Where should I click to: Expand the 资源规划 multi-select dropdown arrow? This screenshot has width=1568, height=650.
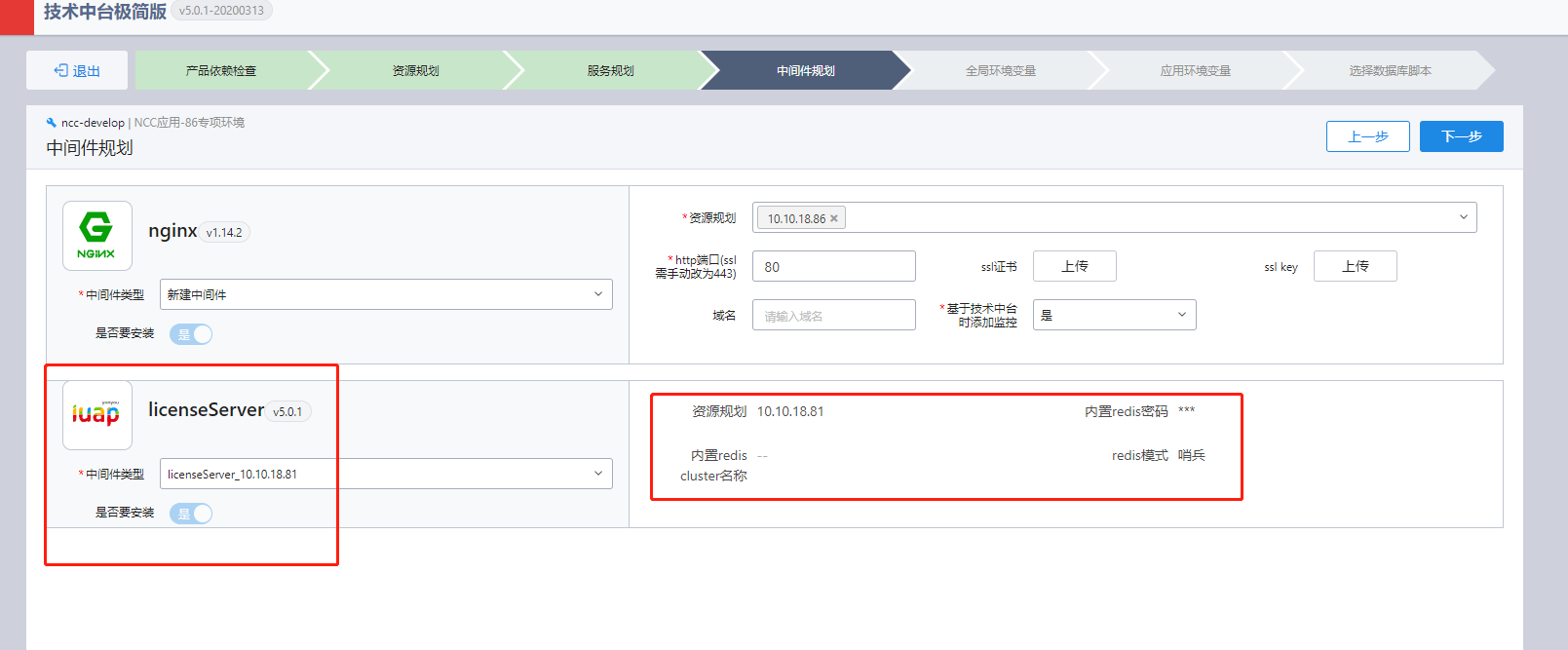(1463, 217)
